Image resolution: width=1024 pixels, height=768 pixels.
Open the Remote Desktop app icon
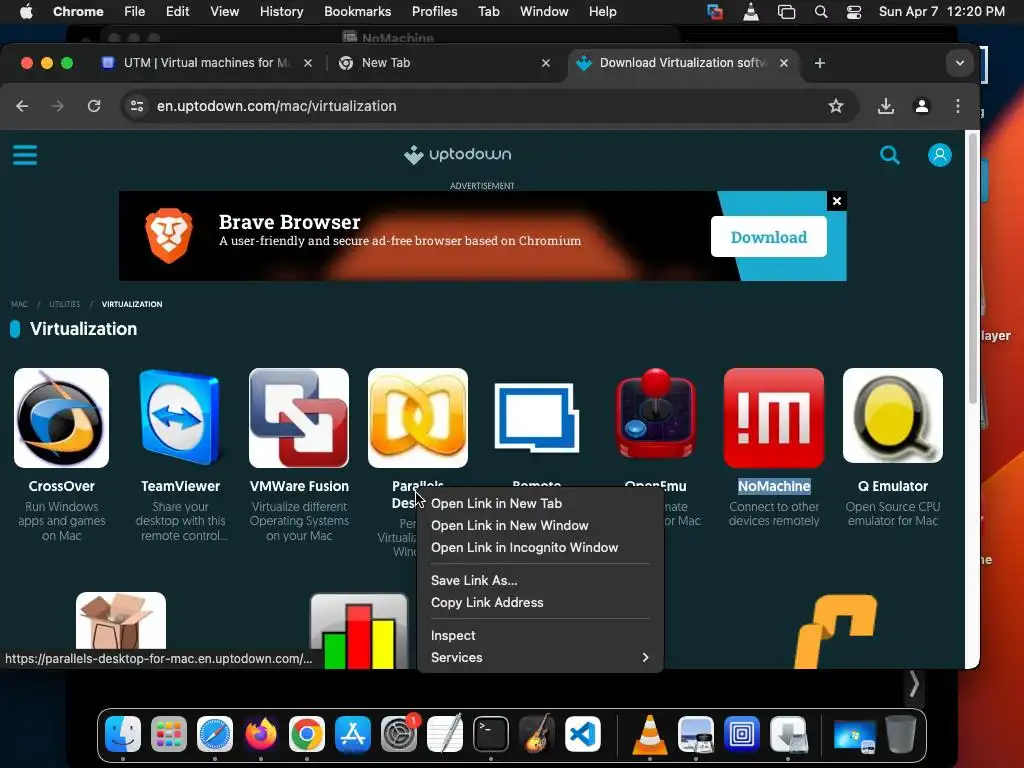tap(537, 418)
